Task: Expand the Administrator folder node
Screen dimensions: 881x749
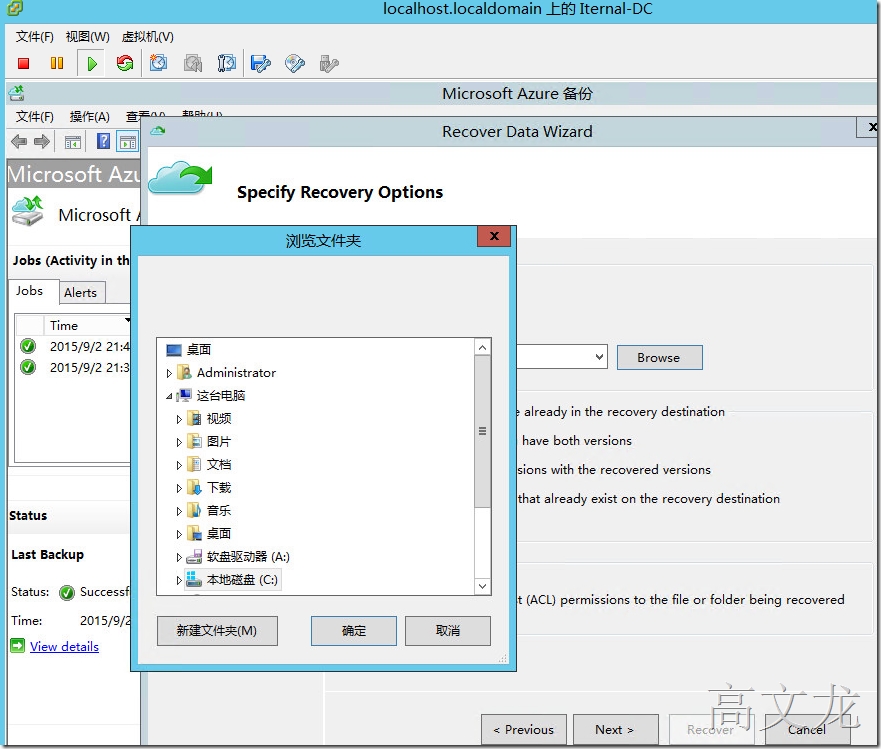Action: pyautogui.click(x=169, y=373)
